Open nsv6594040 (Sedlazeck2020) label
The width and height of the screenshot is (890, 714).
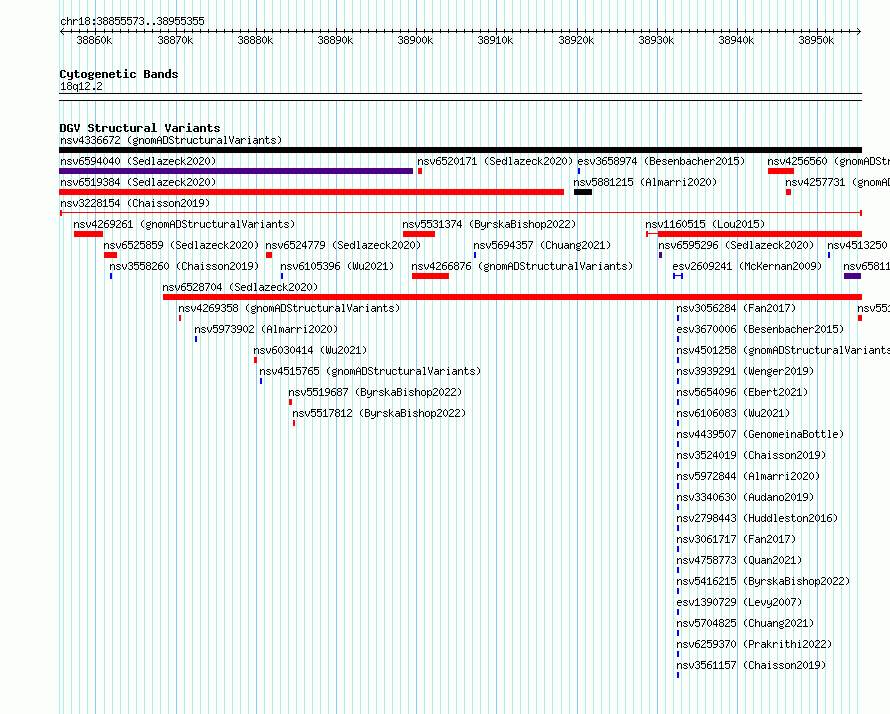pyautogui.click(x=138, y=161)
